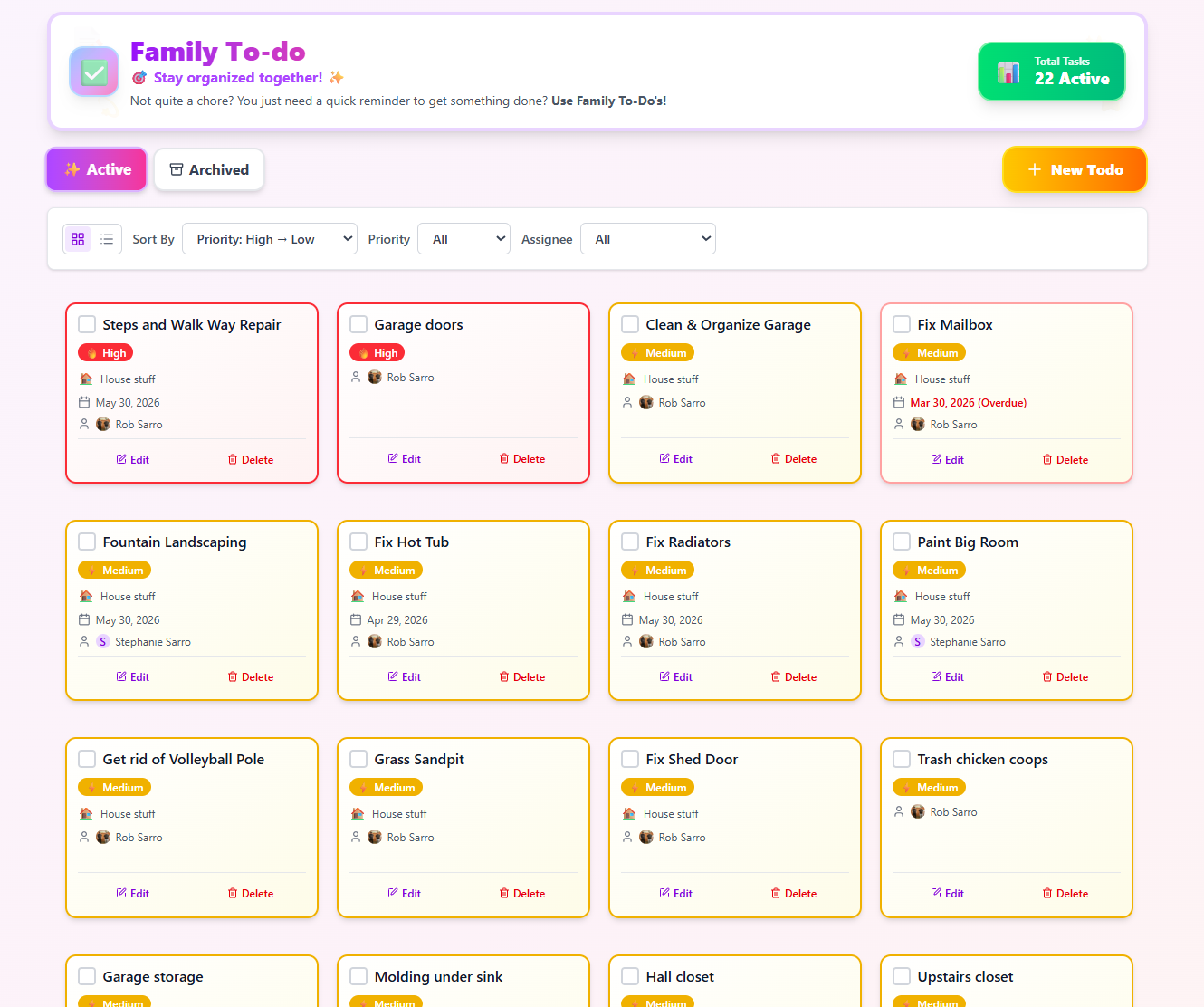Click house icon on Fix Shed Door card
The height and width of the screenshot is (1007, 1204).
point(629,813)
